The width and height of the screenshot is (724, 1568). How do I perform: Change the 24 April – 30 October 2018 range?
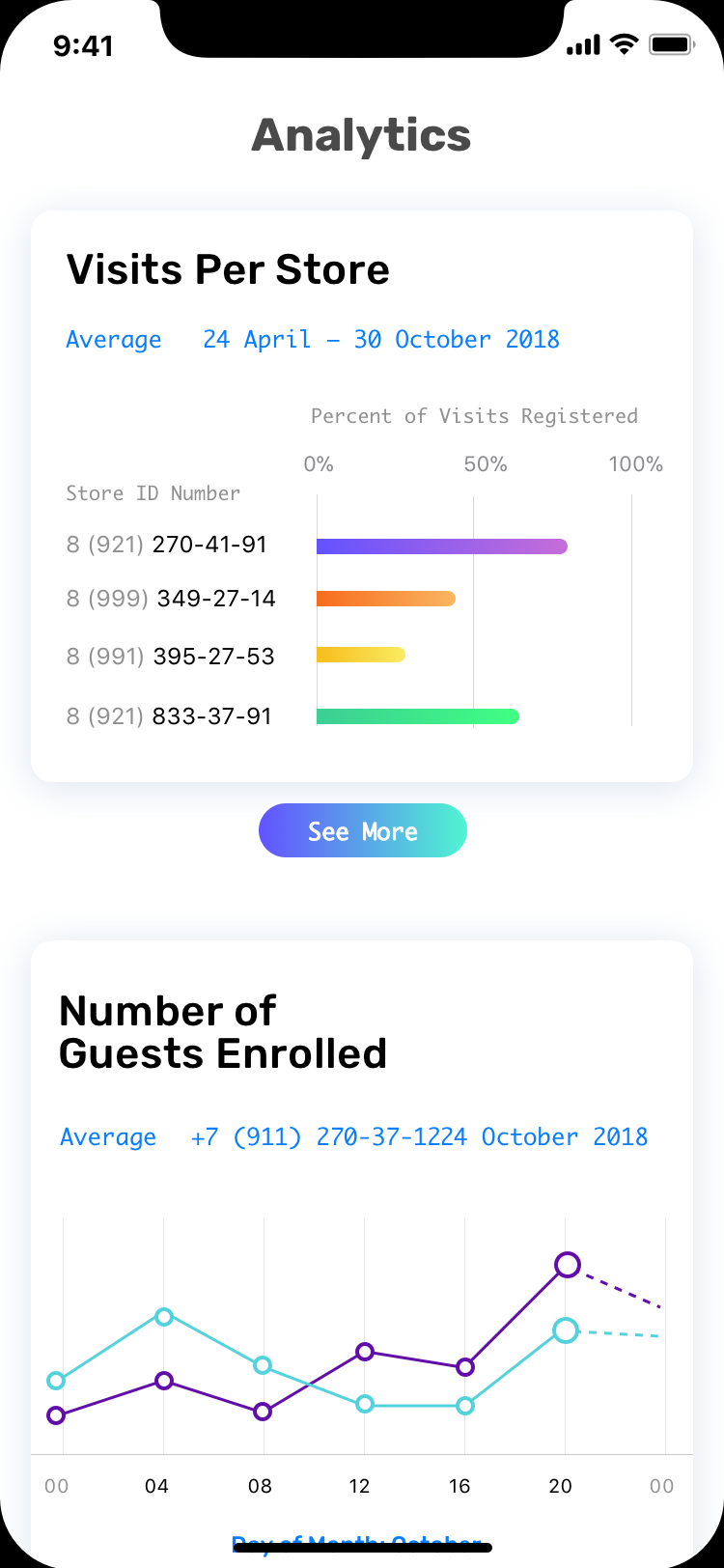(x=381, y=340)
